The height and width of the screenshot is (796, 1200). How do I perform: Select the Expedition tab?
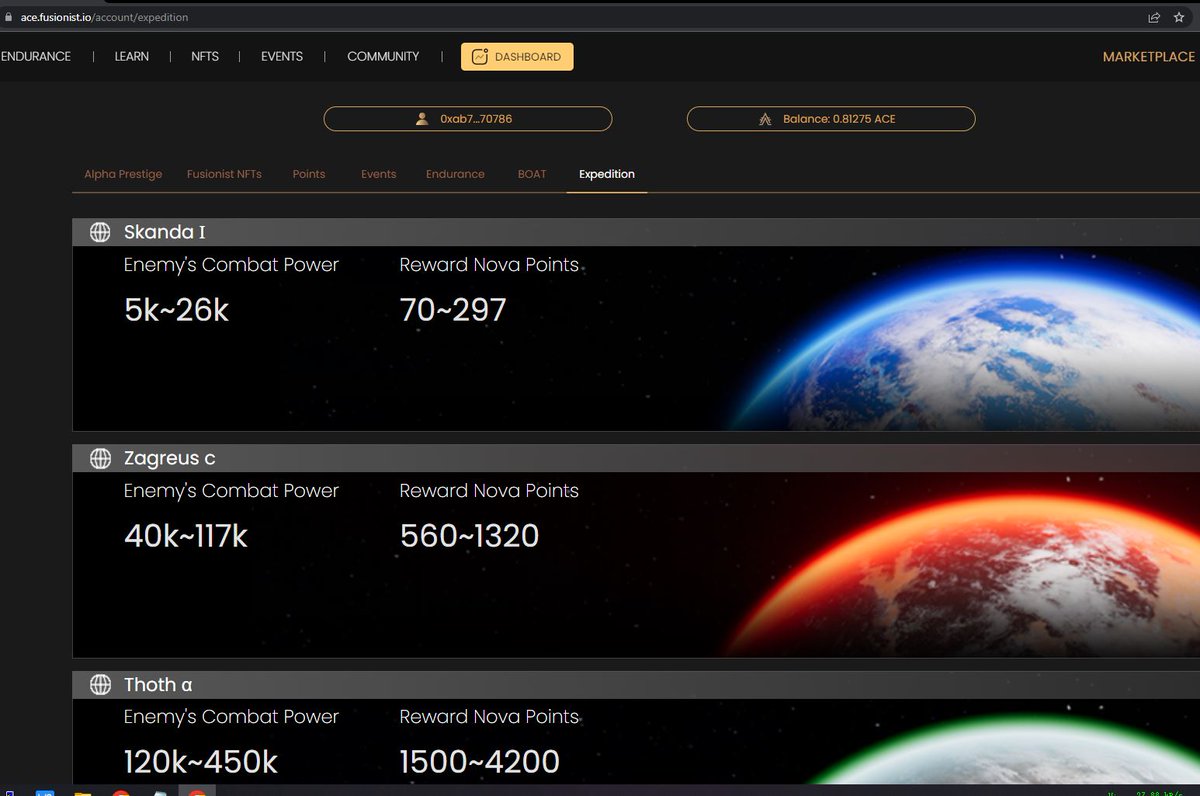point(607,174)
